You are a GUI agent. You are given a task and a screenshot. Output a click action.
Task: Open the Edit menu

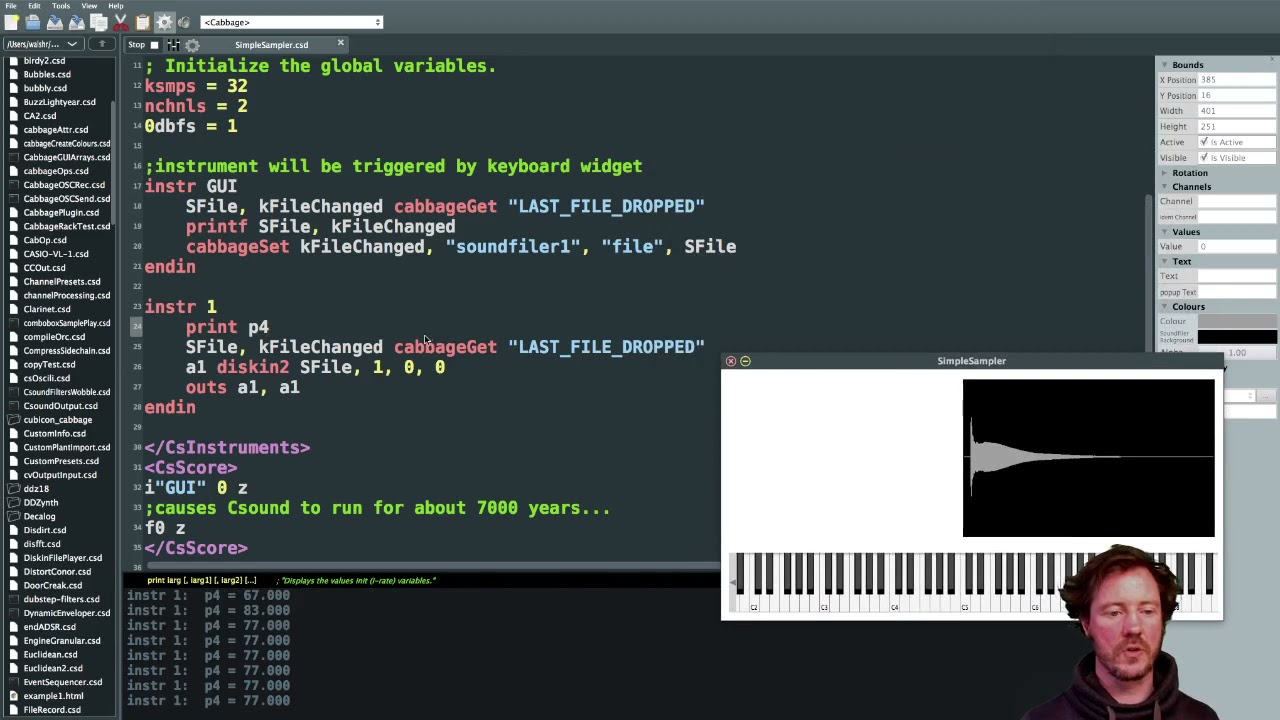34,6
